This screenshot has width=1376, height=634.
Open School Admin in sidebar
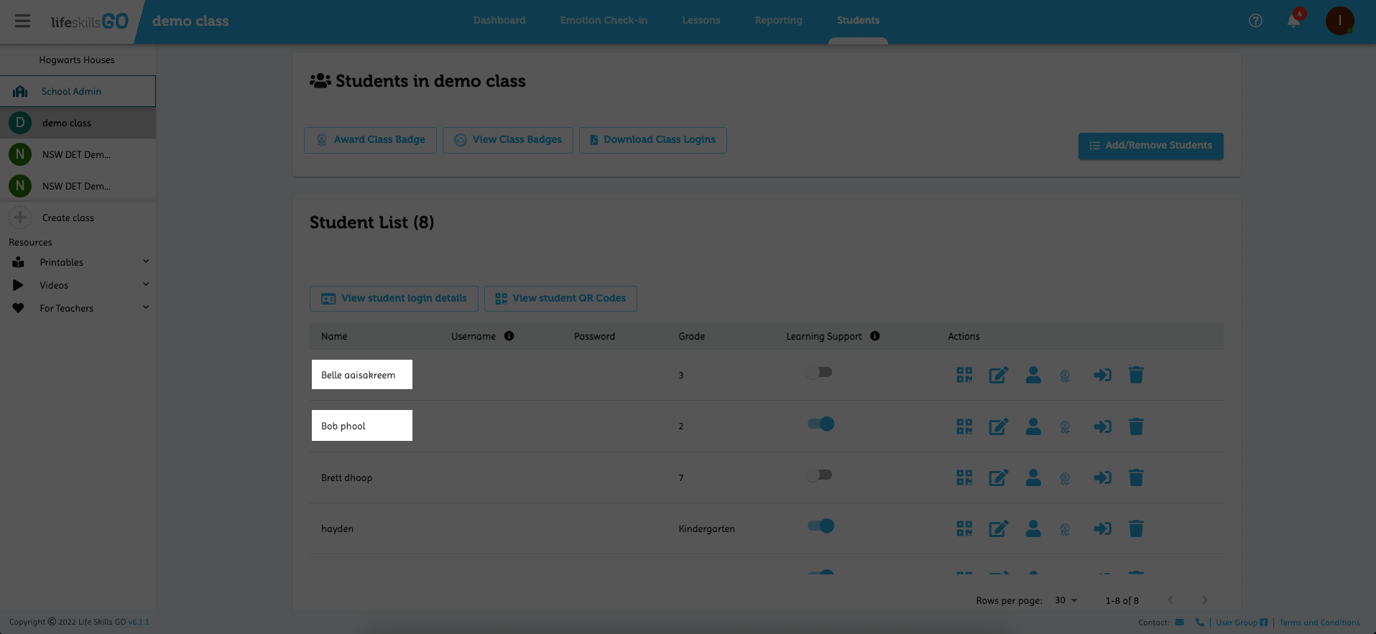[78, 91]
